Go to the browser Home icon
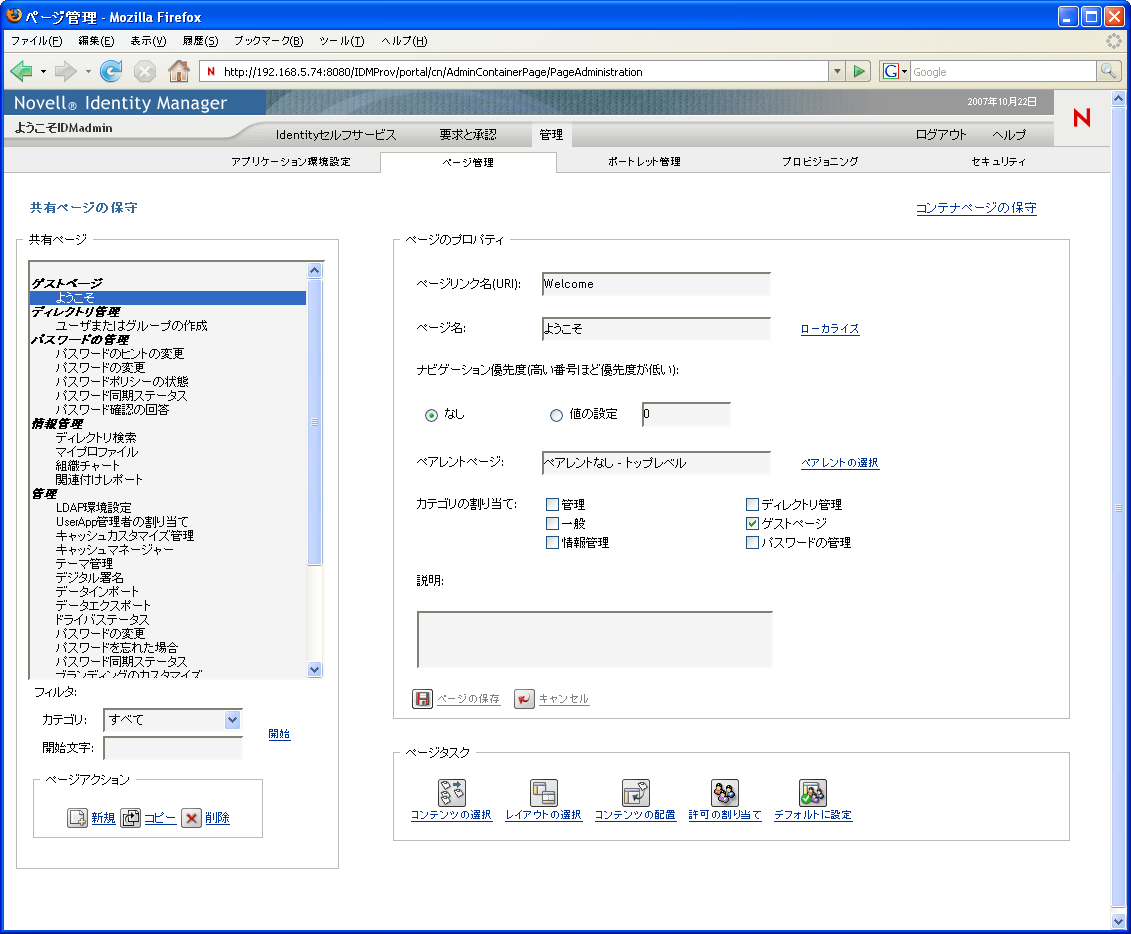Viewport: 1131px width, 934px height. coord(179,71)
